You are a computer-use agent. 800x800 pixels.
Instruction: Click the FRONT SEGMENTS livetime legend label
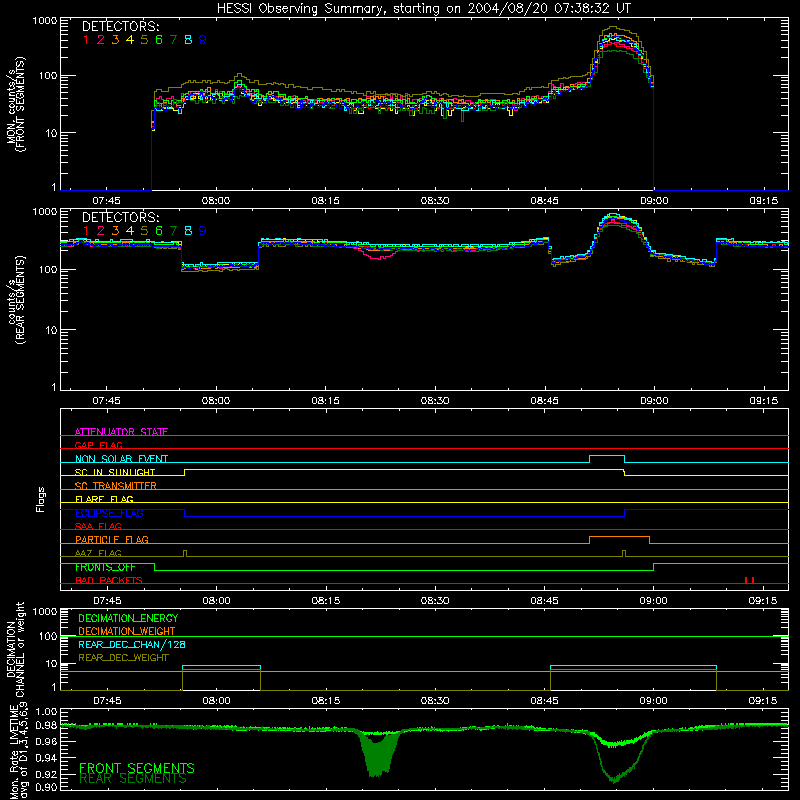point(137,768)
